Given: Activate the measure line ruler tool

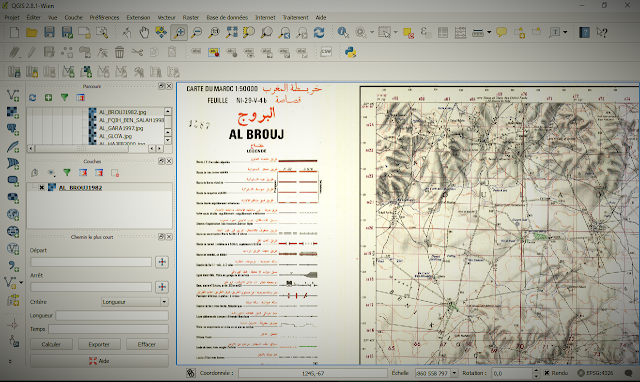Looking at the screenshot, I should click(478, 32).
